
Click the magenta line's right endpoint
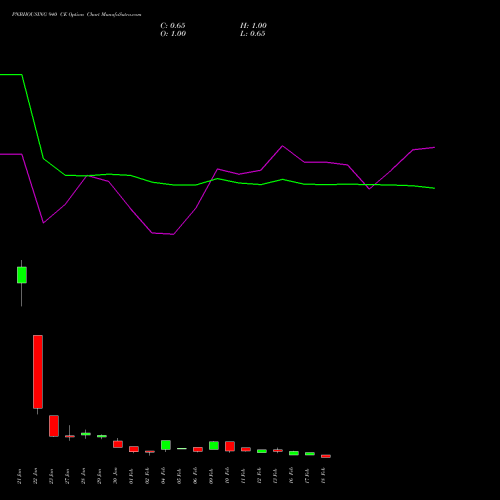434,147
